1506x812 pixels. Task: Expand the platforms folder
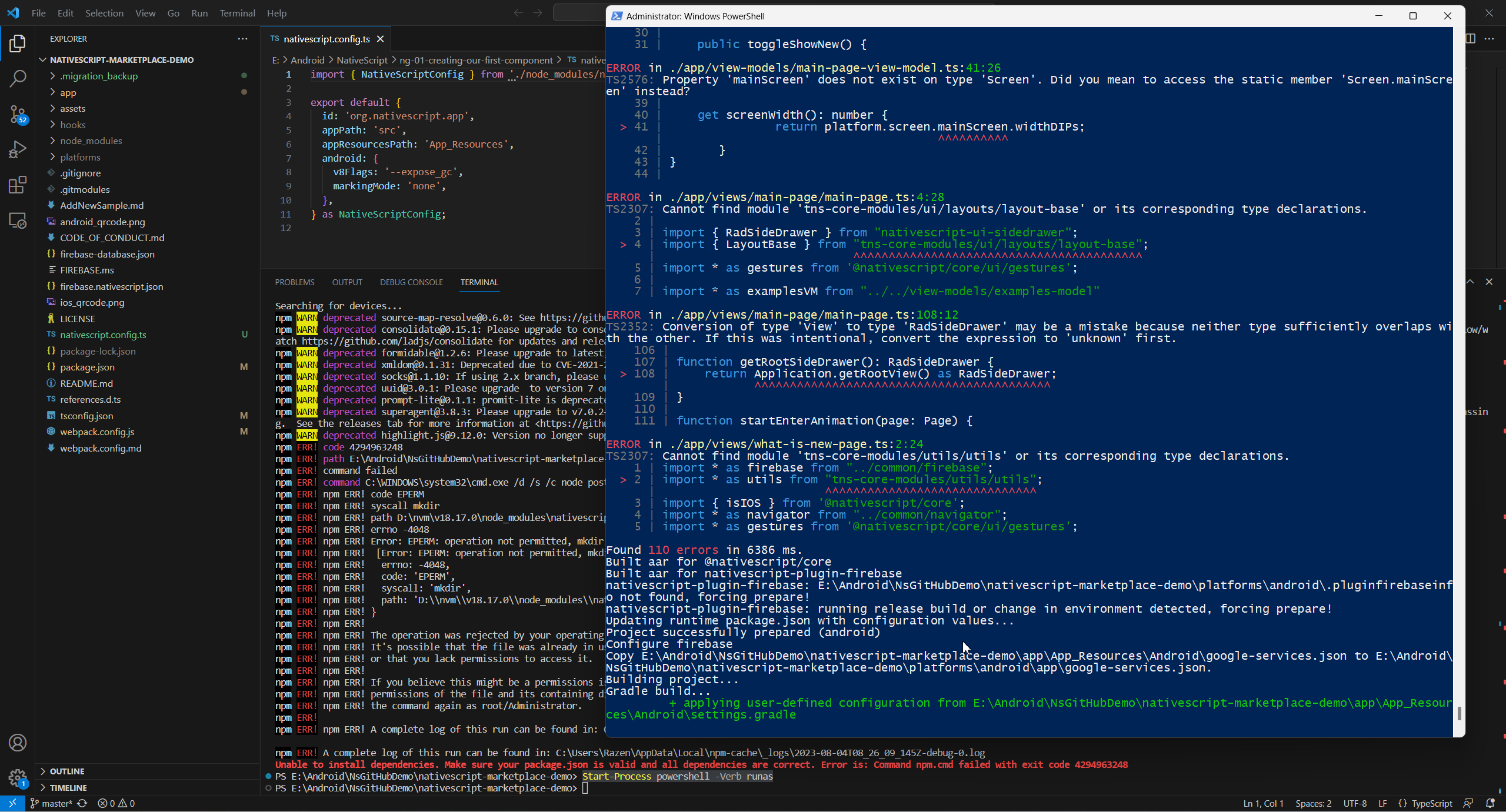[80, 157]
